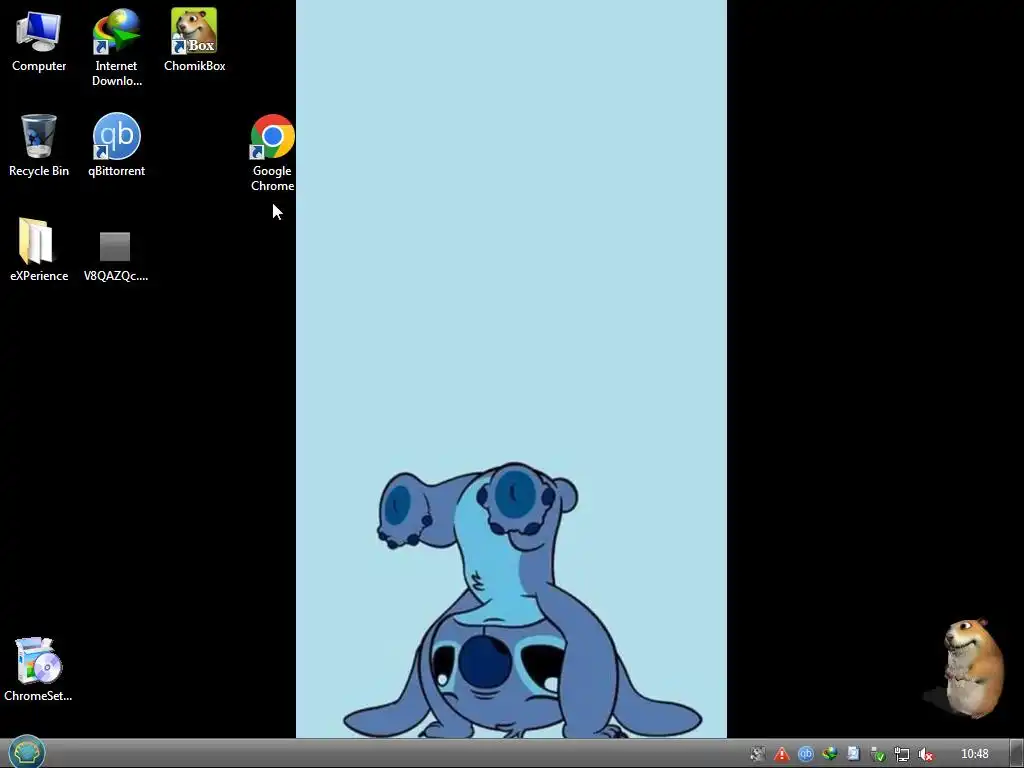Open the Internet Download Manager tray icon

point(829,754)
